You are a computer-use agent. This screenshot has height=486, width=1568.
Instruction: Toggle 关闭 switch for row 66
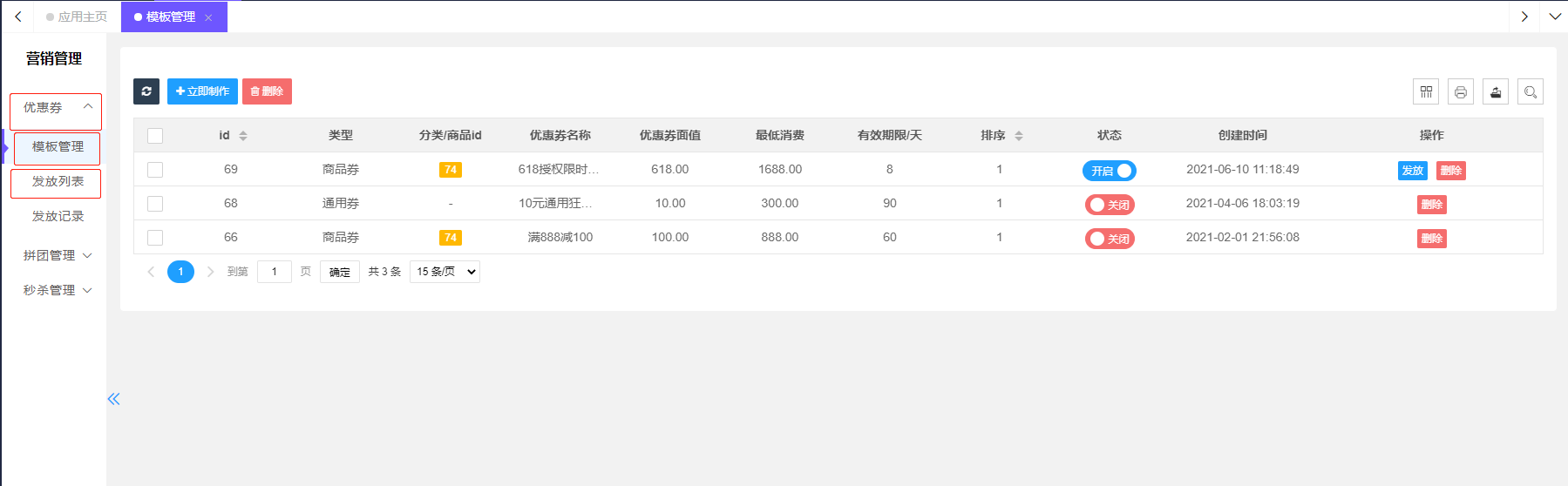coord(1110,239)
